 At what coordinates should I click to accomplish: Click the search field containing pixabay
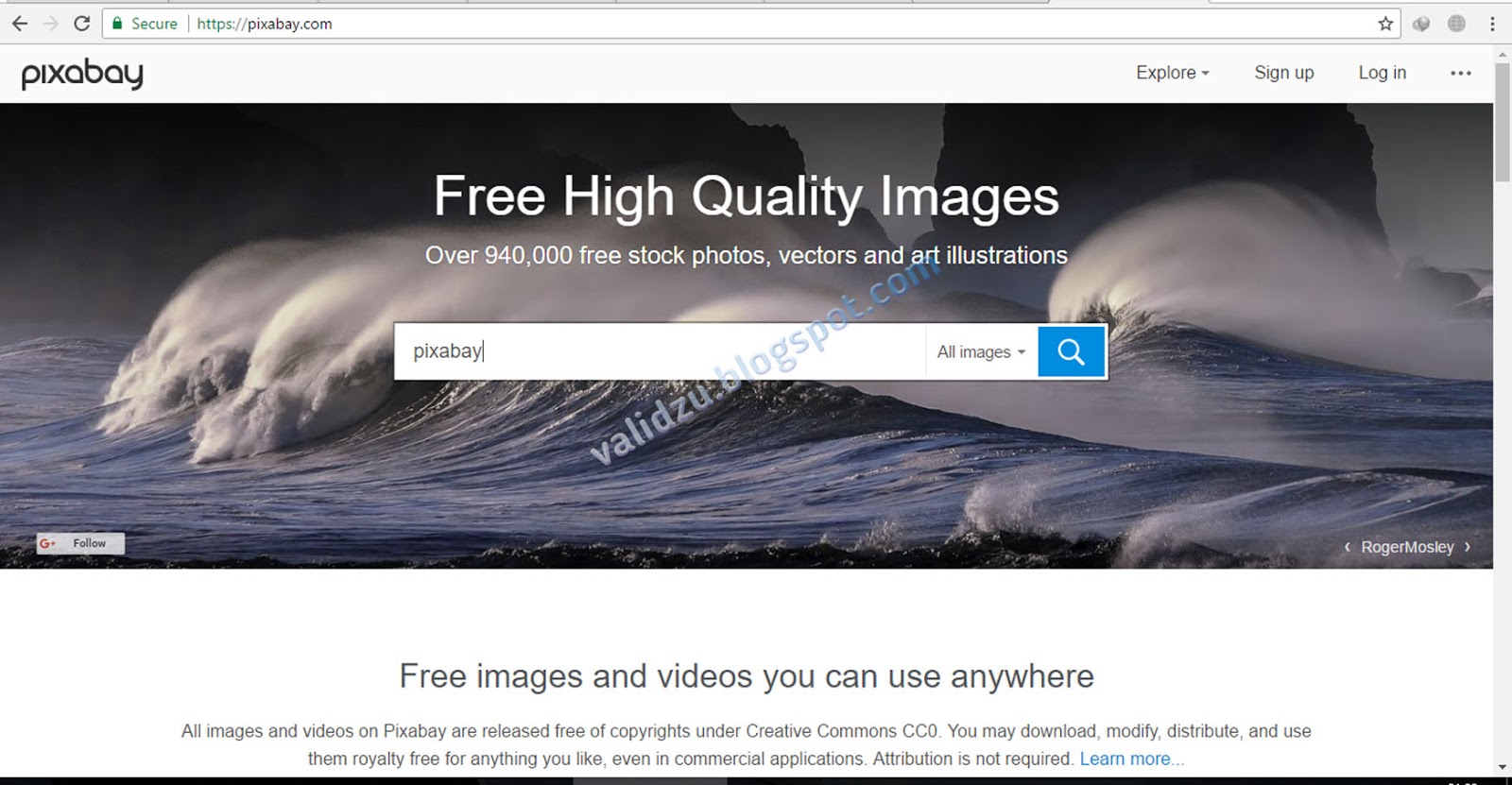point(660,351)
